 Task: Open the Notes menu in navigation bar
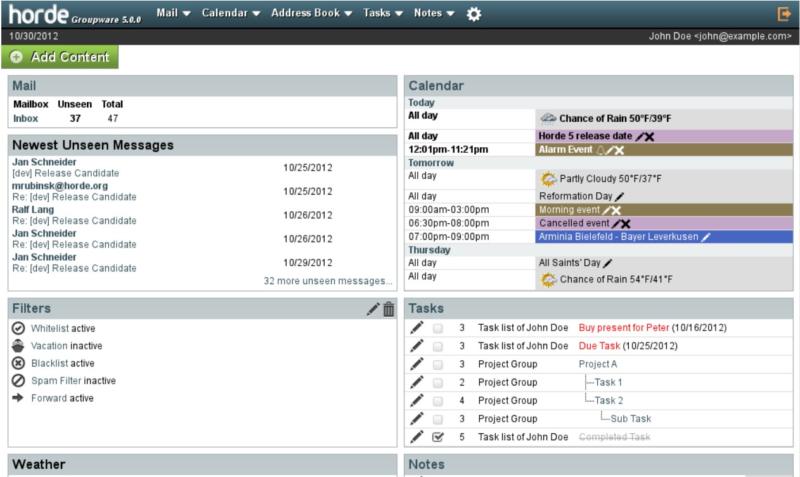pos(433,14)
